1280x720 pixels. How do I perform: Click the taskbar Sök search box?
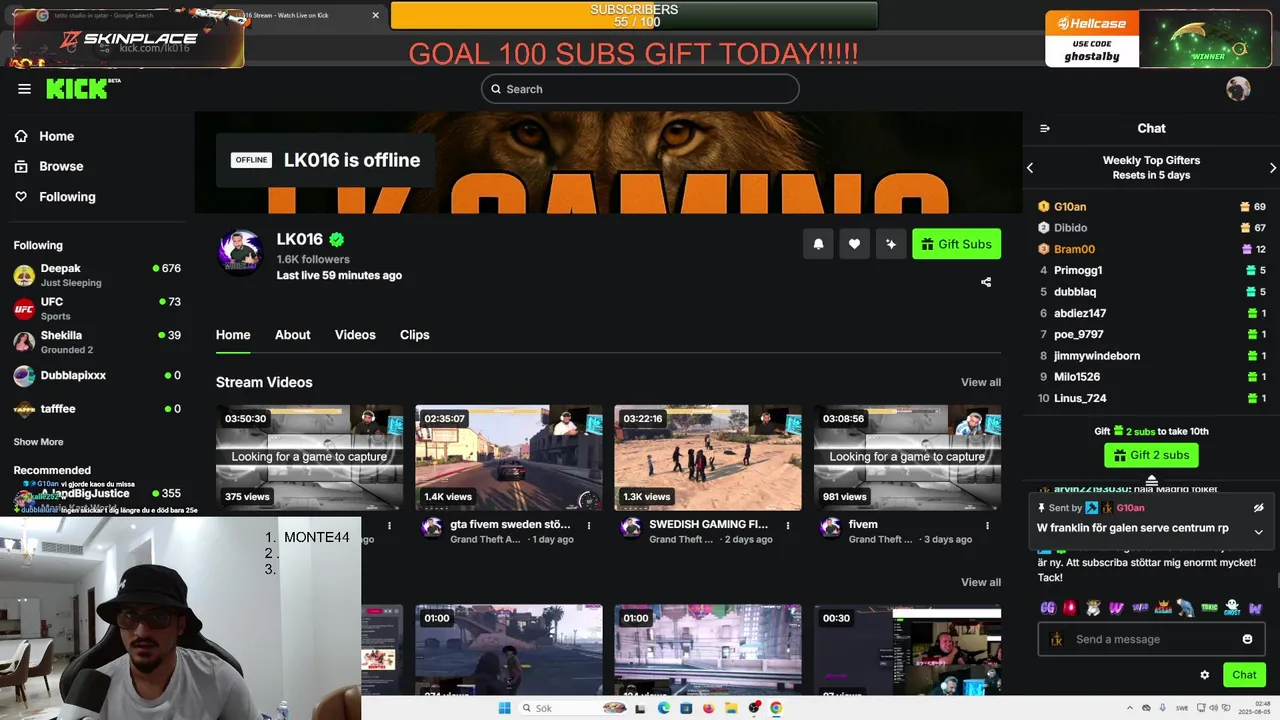575,708
